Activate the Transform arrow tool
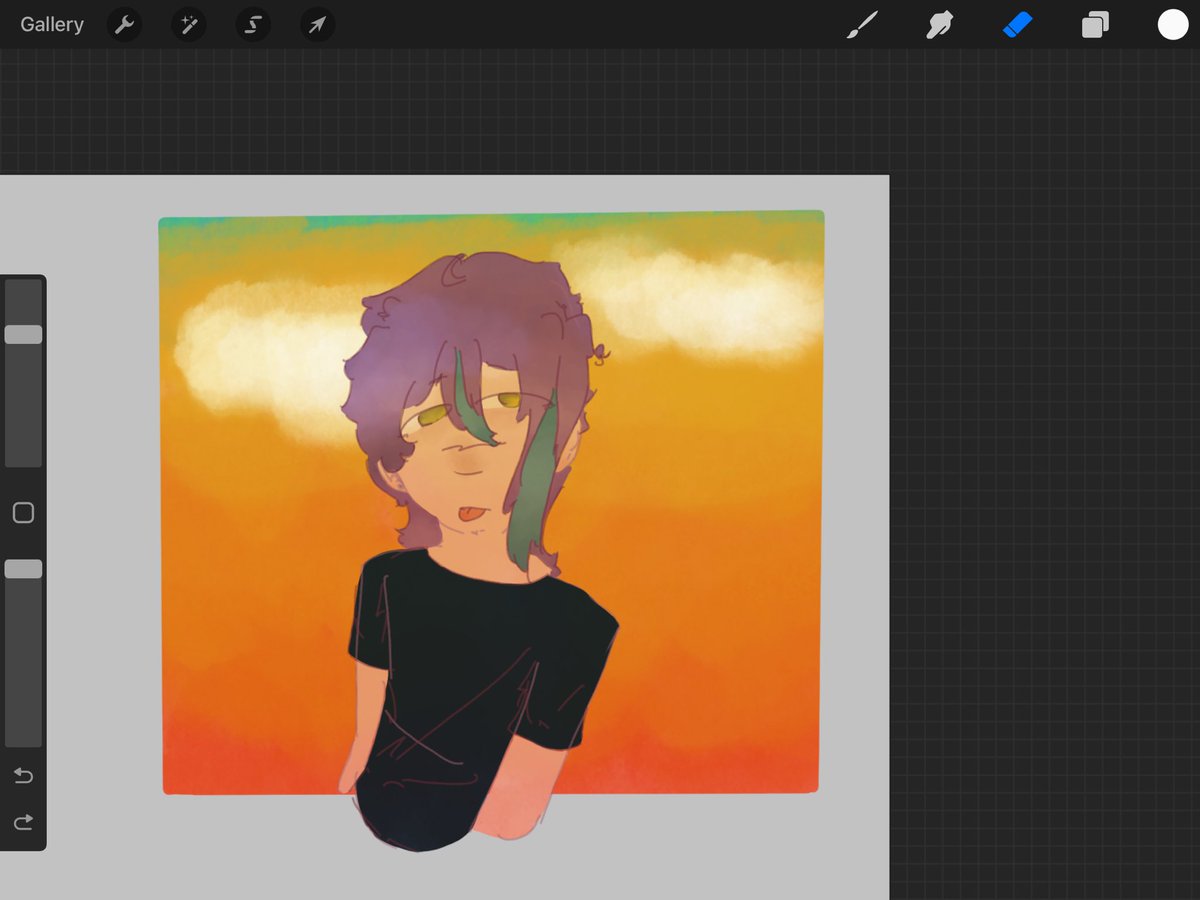 point(317,25)
